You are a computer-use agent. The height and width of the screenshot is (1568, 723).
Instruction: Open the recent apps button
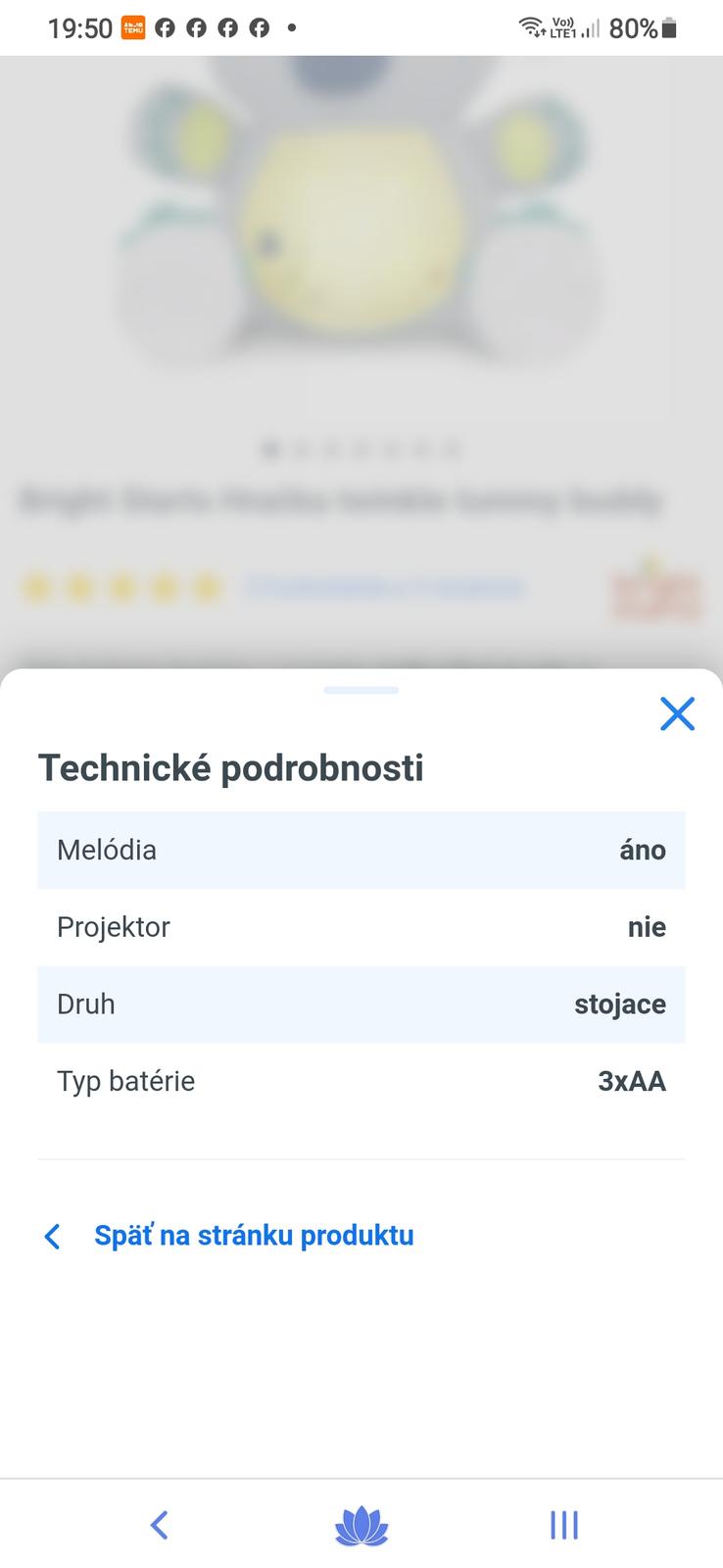(563, 1525)
